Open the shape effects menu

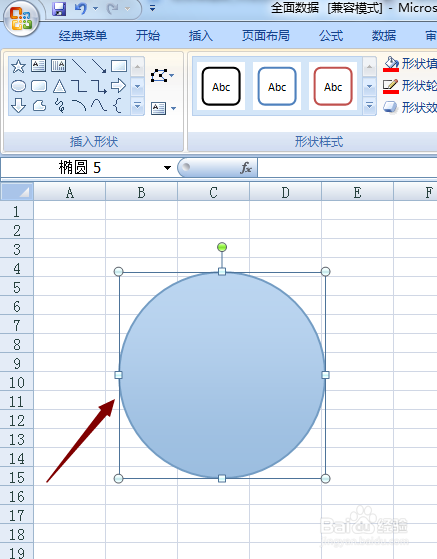click(410, 107)
